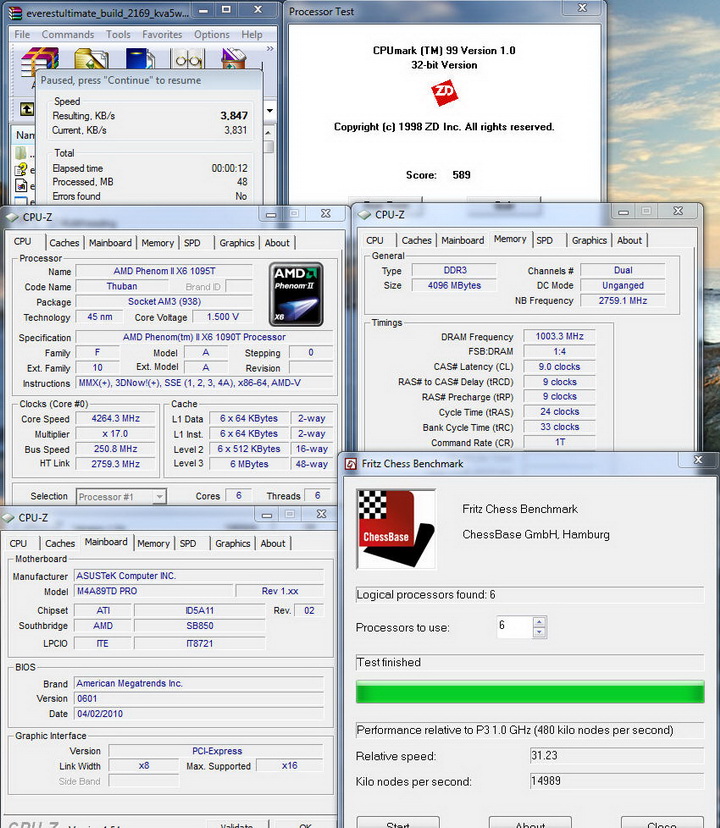
Task: Expand WinRAR toolbar overflow chevron
Action: pos(270,49)
